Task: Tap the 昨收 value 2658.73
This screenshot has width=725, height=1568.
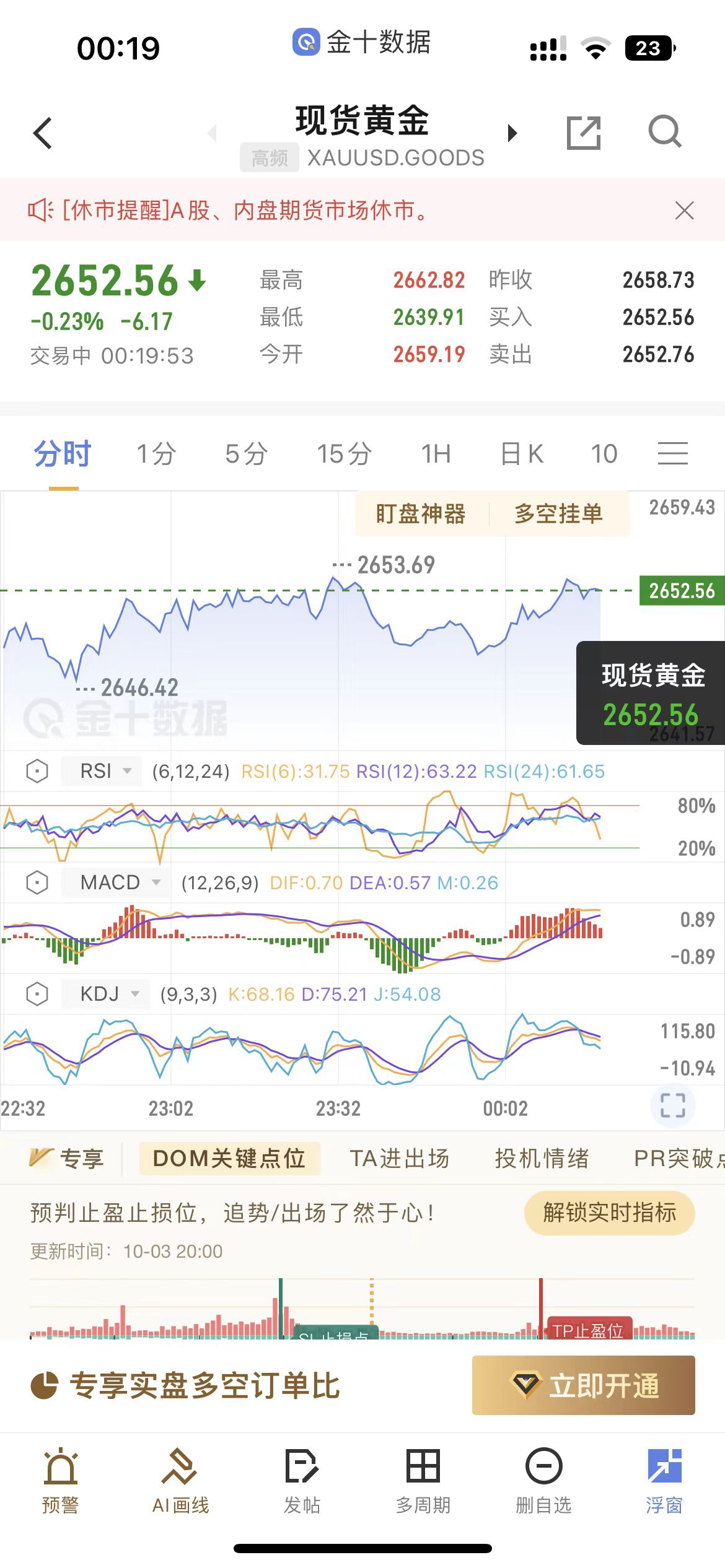Action: pos(658,280)
